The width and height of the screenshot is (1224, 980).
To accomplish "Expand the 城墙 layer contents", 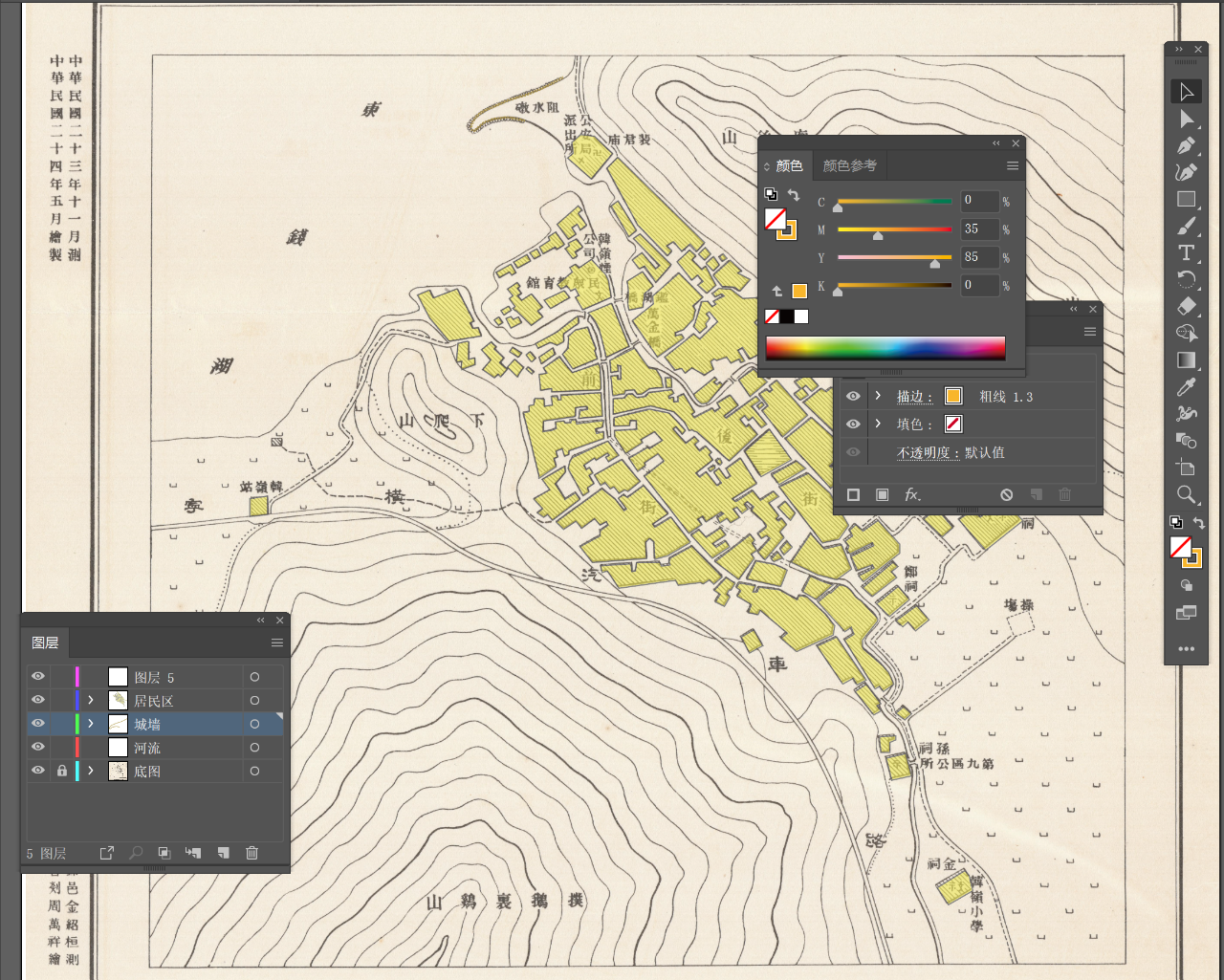I will coord(91,724).
